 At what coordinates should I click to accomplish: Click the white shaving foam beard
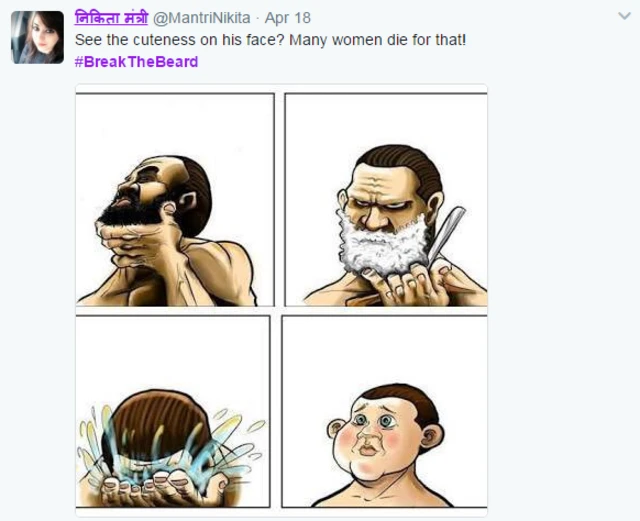(382, 246)
